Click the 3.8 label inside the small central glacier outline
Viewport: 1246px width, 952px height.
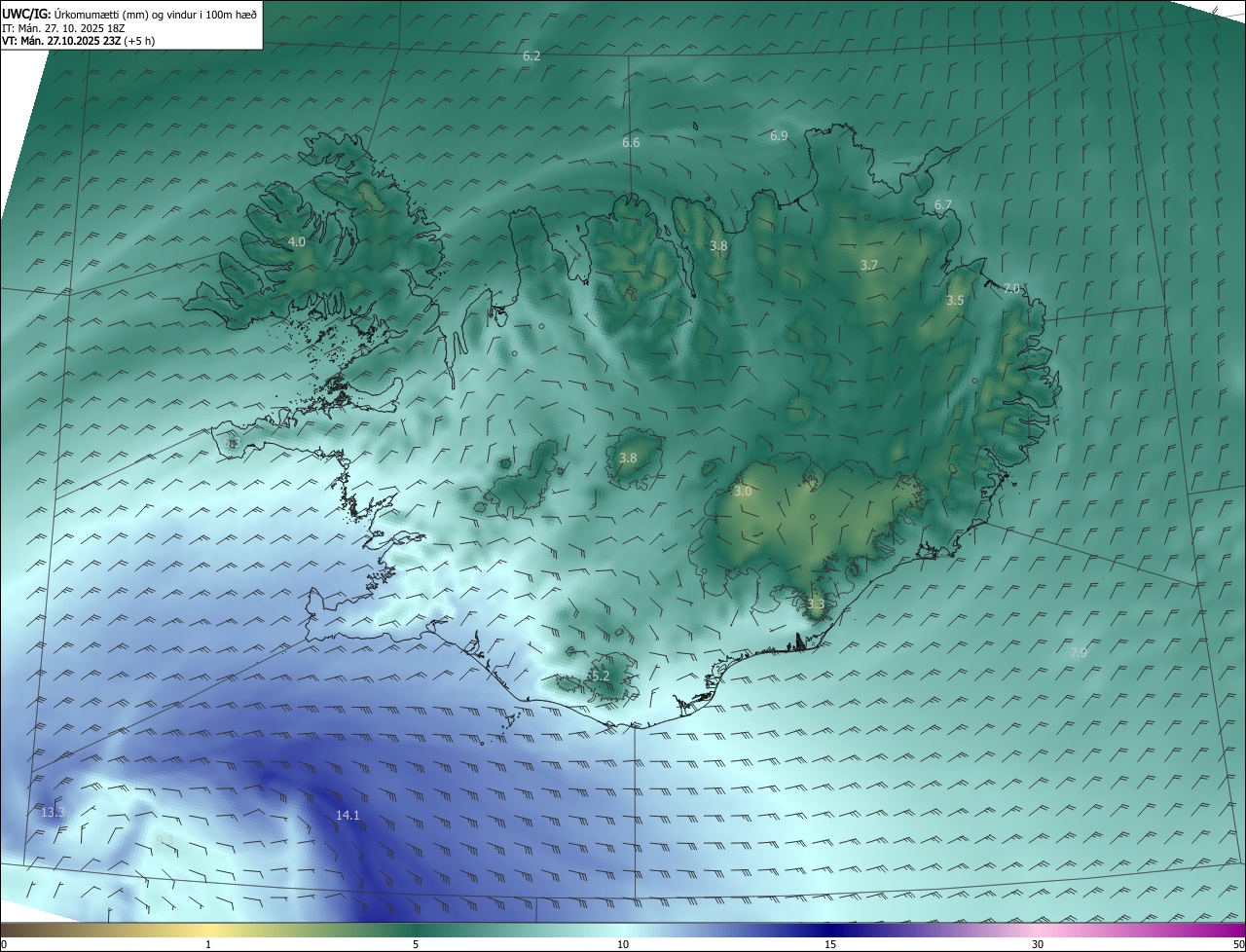[628, 458]
